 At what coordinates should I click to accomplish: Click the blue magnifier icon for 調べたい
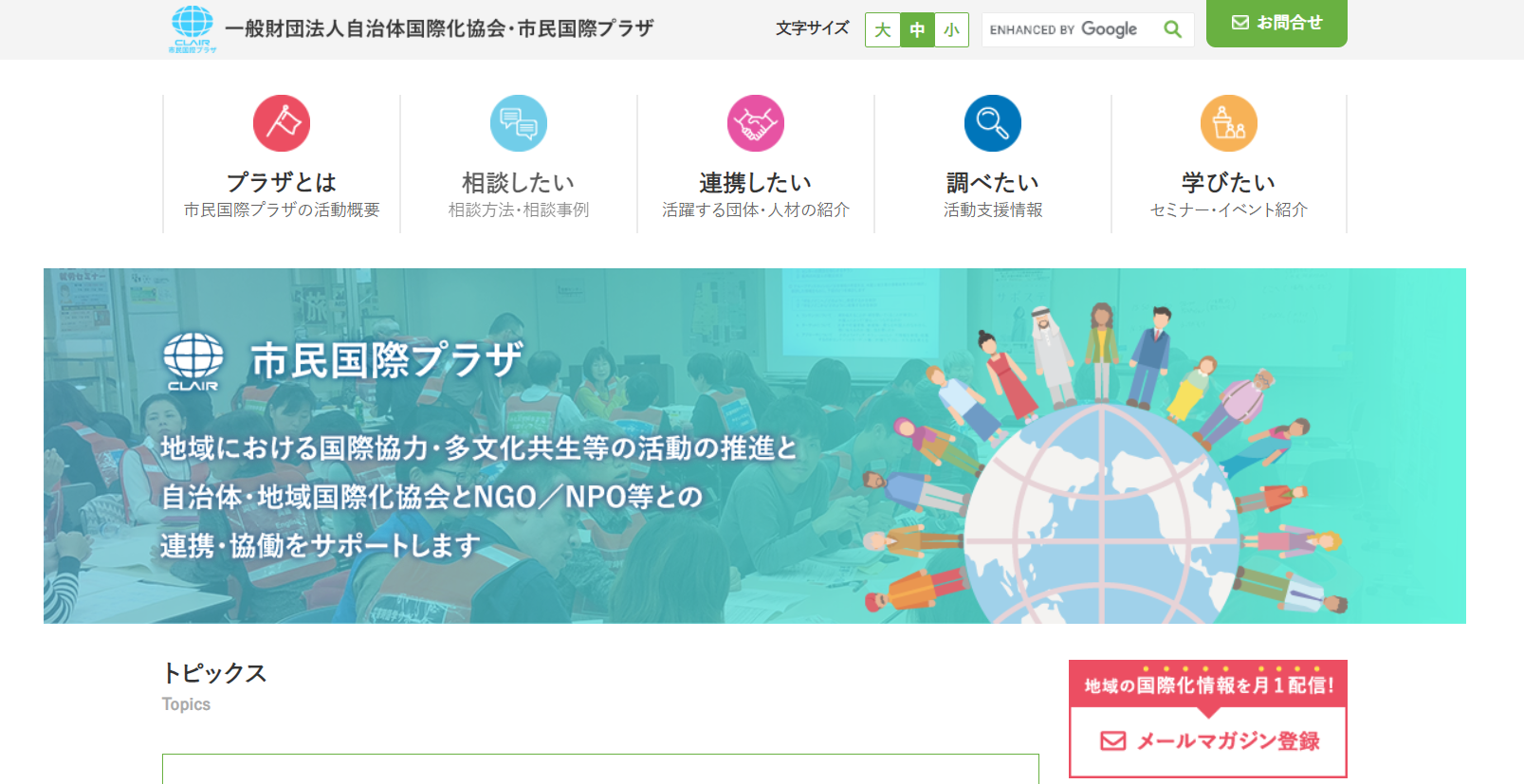click(x=993, y=123)
